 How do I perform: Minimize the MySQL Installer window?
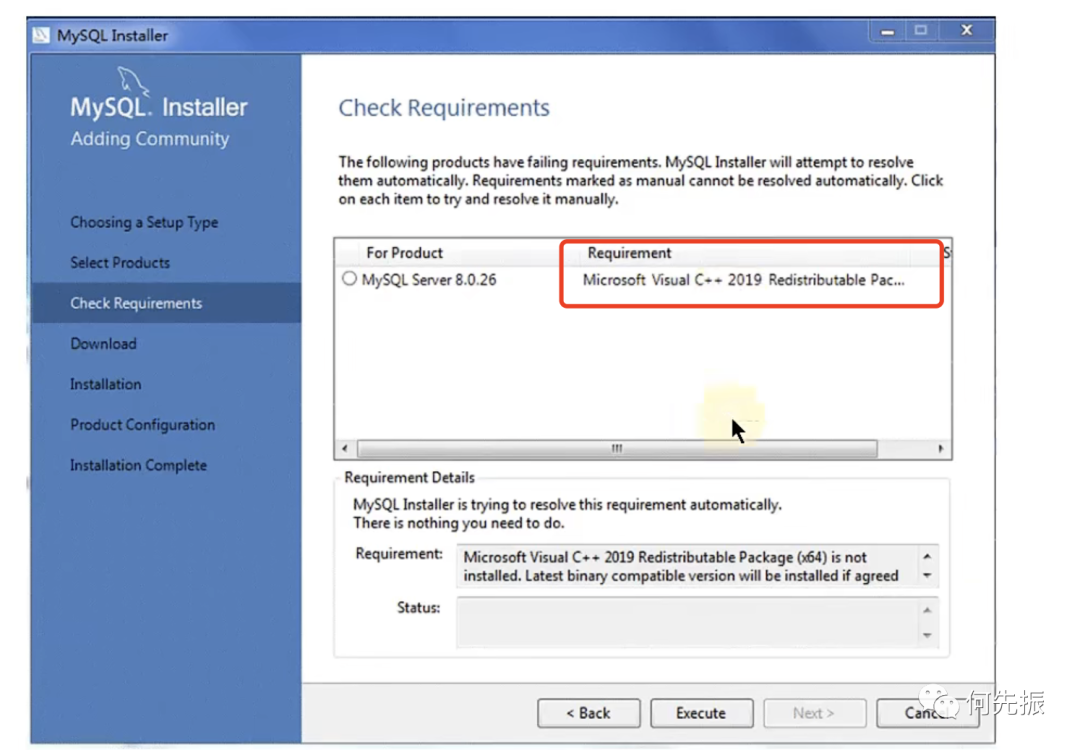(x=887, y=31)
